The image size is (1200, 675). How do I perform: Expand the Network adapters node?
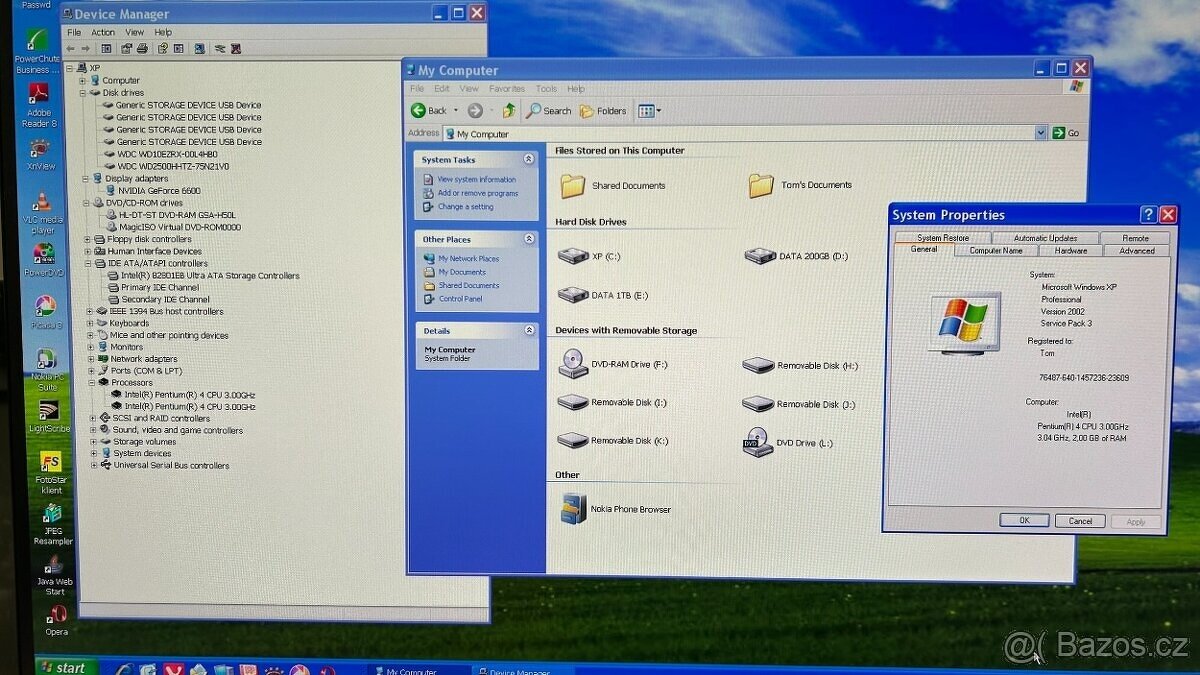[91, 358]
